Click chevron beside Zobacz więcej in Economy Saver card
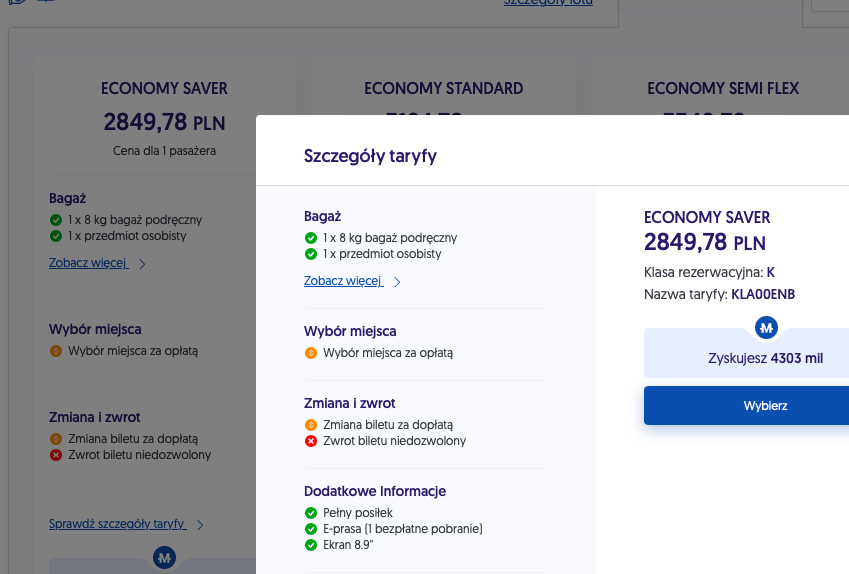This screenshot has width=849, height=574. [x=142, y=264]
